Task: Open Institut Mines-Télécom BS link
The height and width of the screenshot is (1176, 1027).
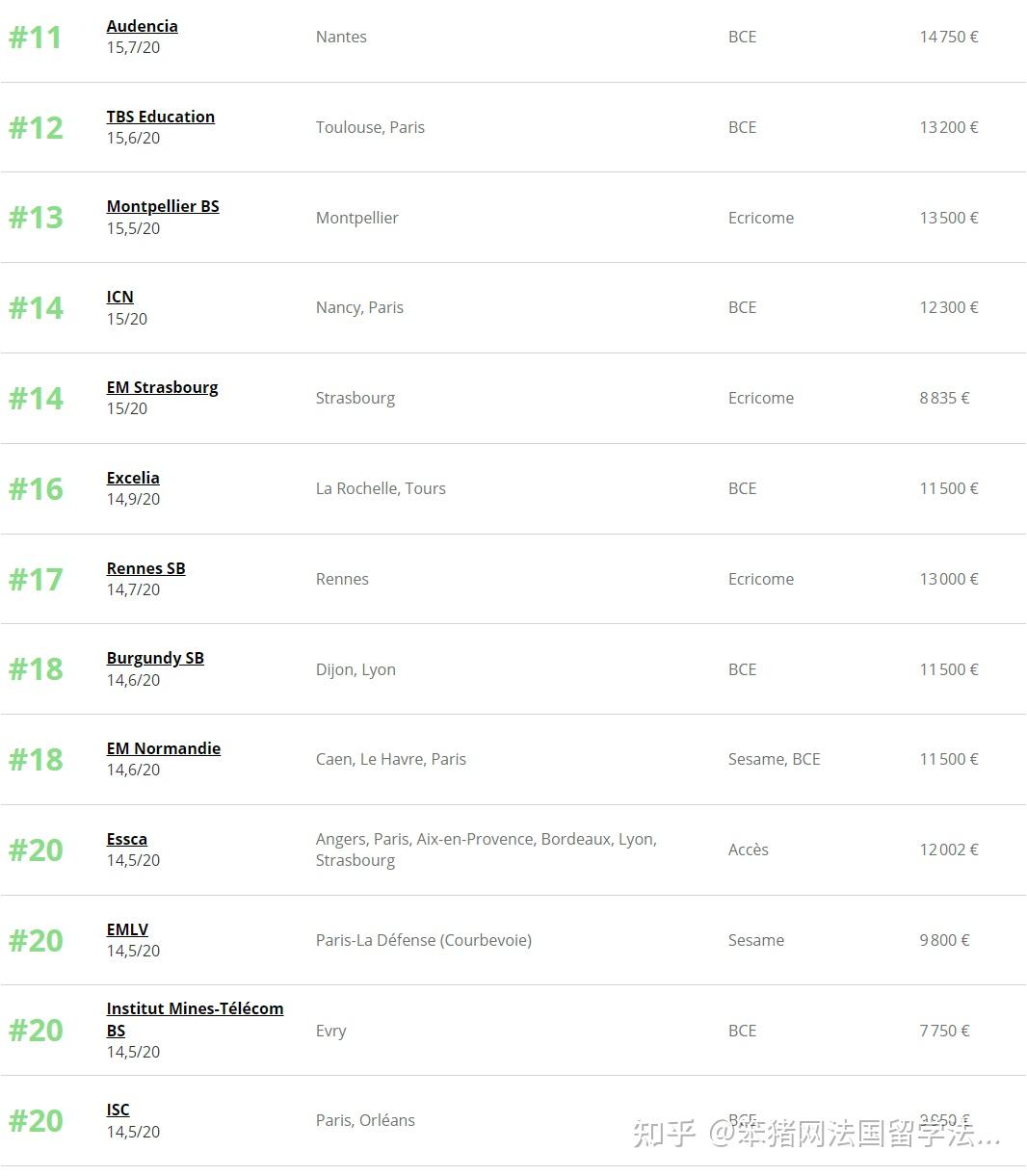Action: pyautogui.click(x=195, y=1008)
